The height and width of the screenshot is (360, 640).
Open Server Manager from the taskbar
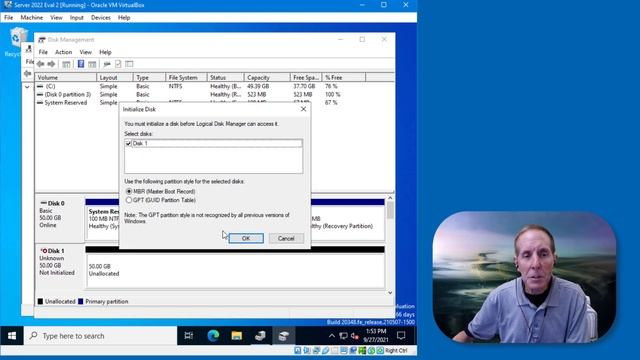260,336
